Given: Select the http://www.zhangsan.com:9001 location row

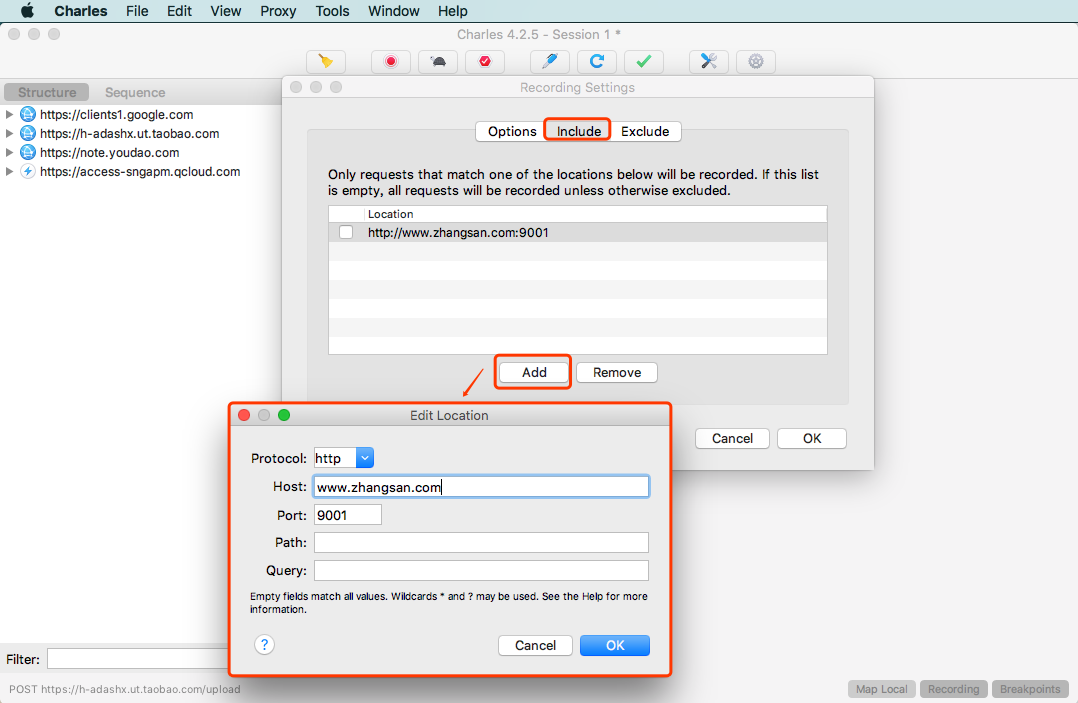Looking at the screenshot, I should point(578,232).
